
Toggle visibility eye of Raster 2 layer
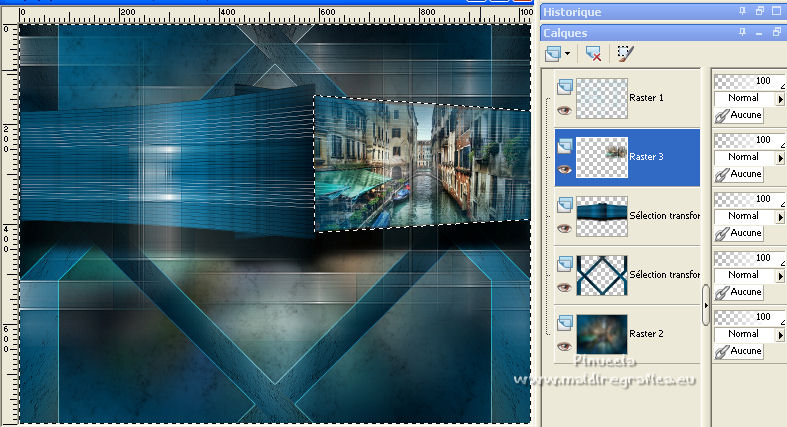click(564, 346)
